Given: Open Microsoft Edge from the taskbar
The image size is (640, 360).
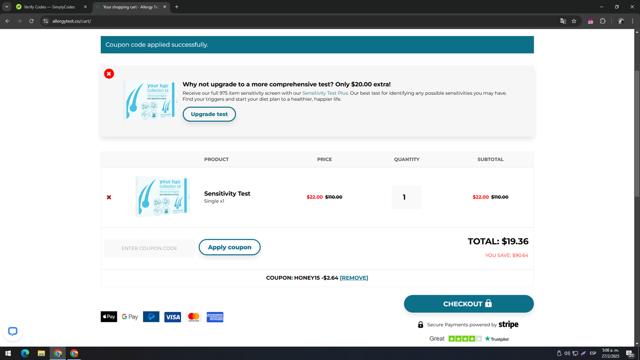Looking at the screenshot, I should (x=25, y=353).
